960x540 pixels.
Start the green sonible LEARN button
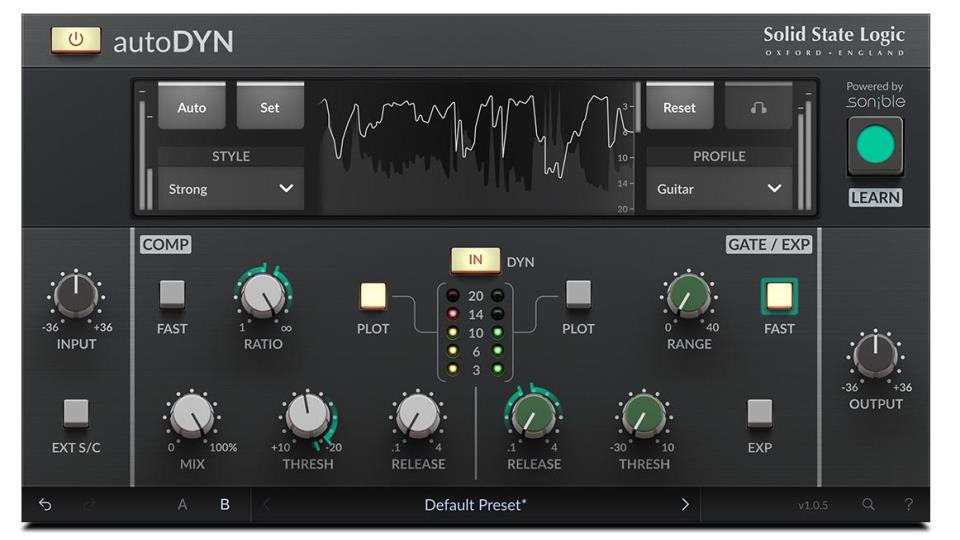pyautogui.click(x=875, y=146)
